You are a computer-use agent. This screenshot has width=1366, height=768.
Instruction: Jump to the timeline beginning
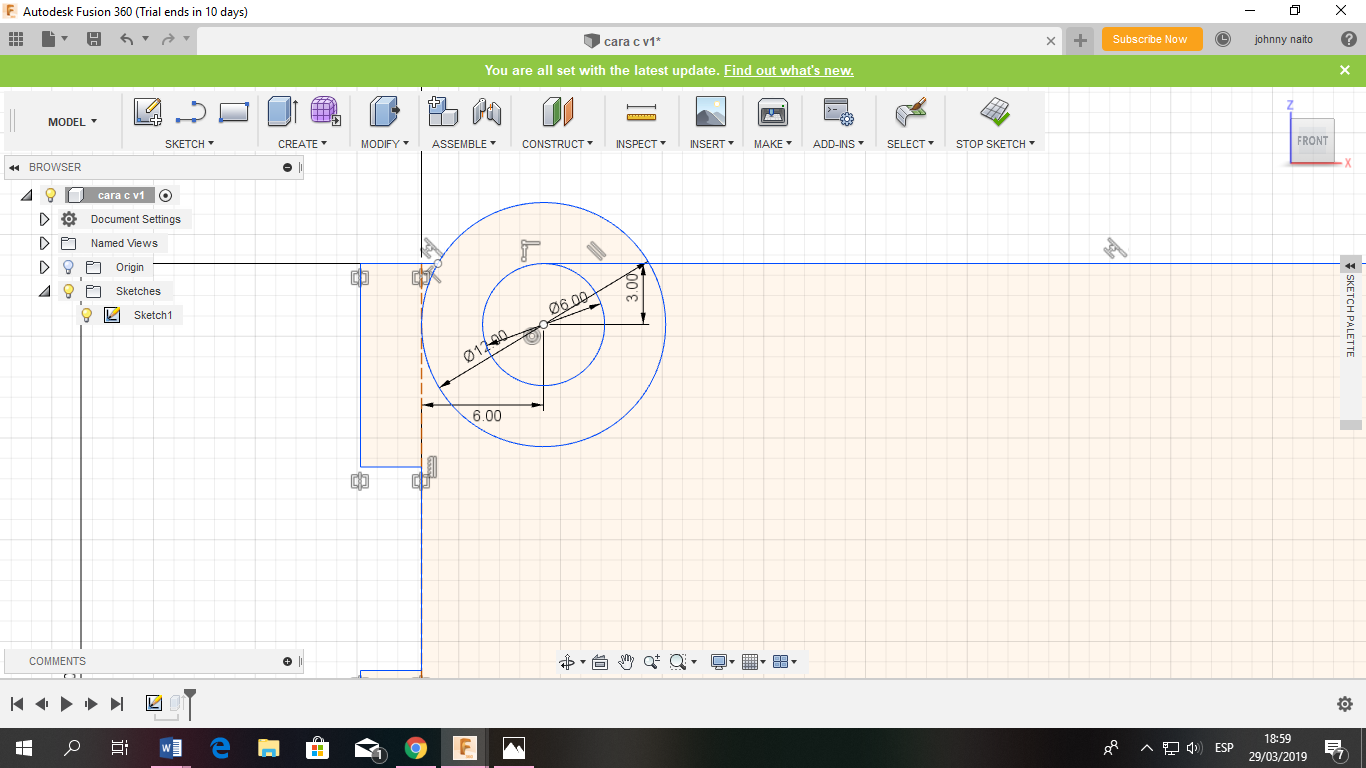[x=17, y=704]
